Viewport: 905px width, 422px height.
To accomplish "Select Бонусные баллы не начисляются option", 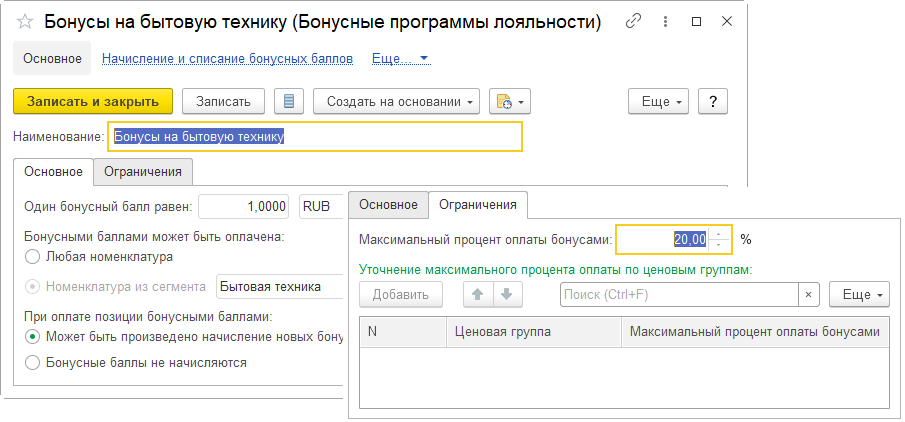I will click(x=33, y=363).
